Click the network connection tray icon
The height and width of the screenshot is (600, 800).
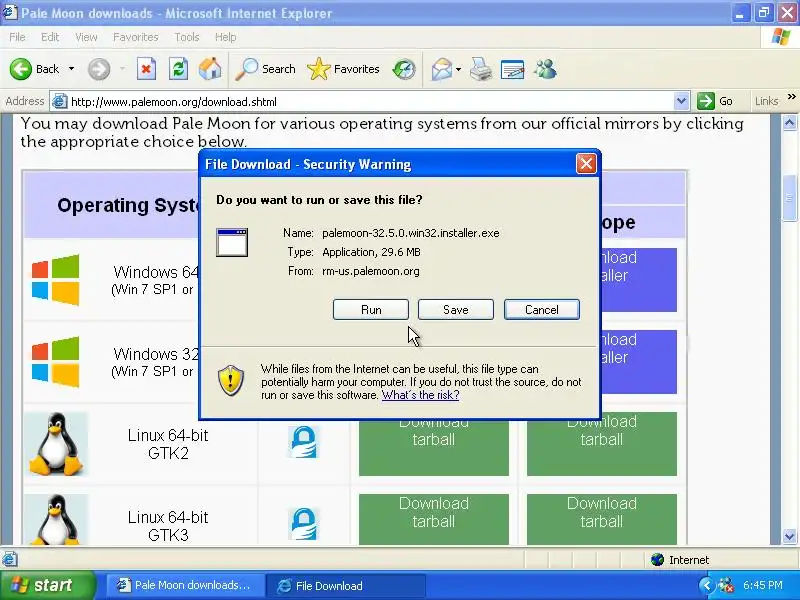(x=725, y=585)
